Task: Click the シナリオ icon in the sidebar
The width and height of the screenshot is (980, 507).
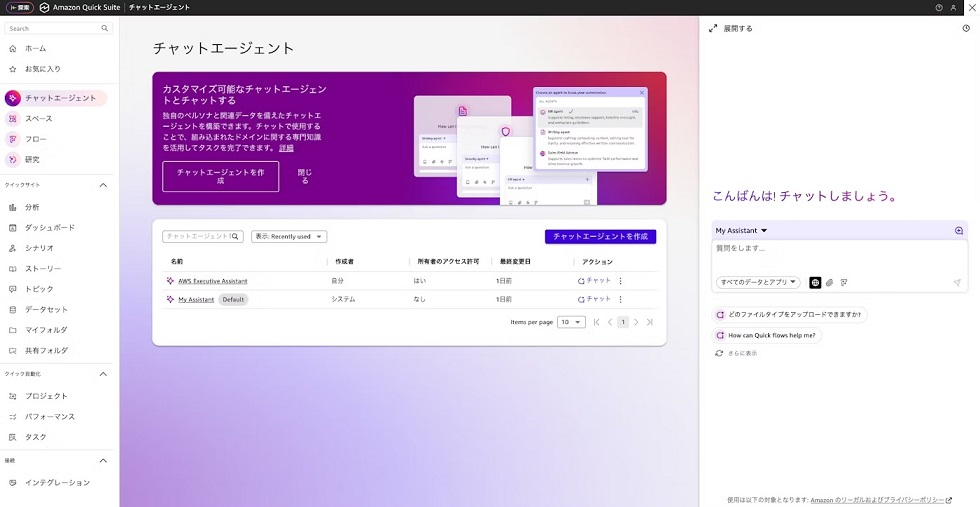Action: pyautogui.click(x=12, y=248)
